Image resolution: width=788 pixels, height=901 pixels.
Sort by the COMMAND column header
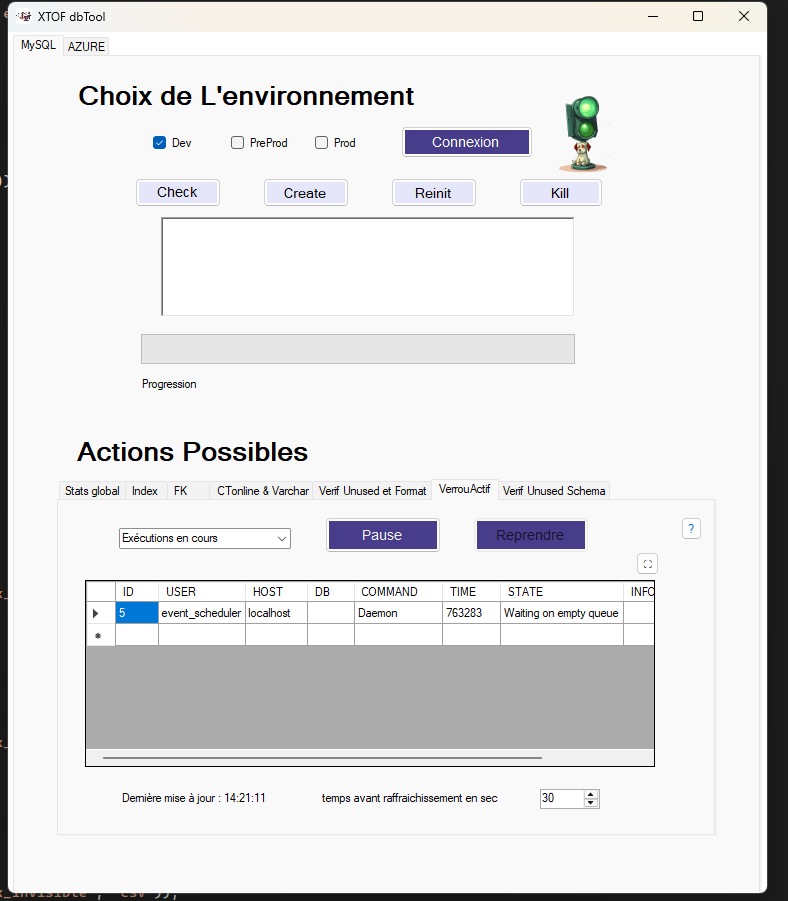pyautogui.click(x=398, y=591)
